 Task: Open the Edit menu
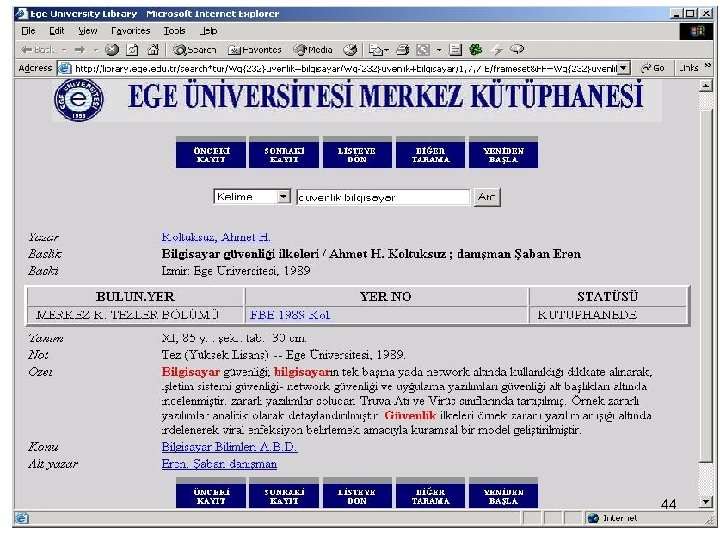(57, 31)
